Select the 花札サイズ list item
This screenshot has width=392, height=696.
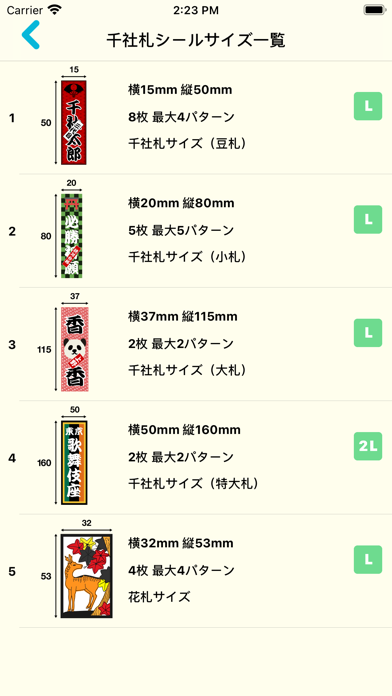point(159,597)
